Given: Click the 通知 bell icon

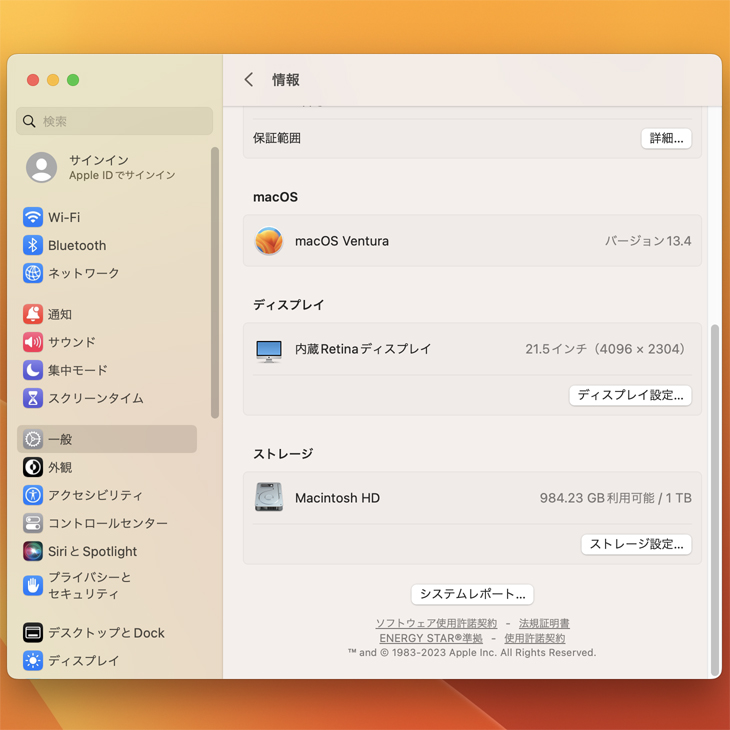Looking at the screenshot, I should pos(33,314).
